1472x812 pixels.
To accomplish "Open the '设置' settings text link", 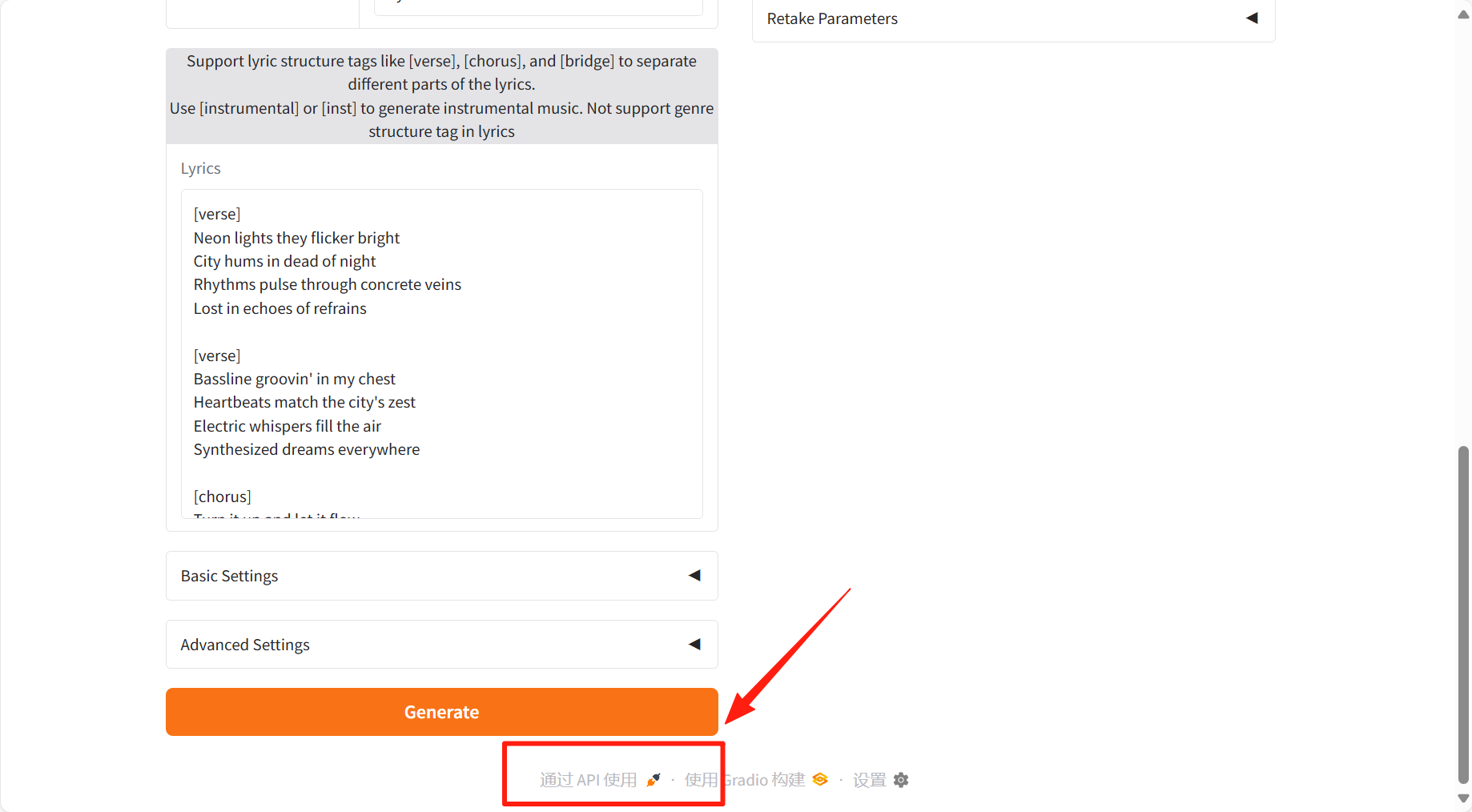I will pyautogui.click(x=869, y=780).
